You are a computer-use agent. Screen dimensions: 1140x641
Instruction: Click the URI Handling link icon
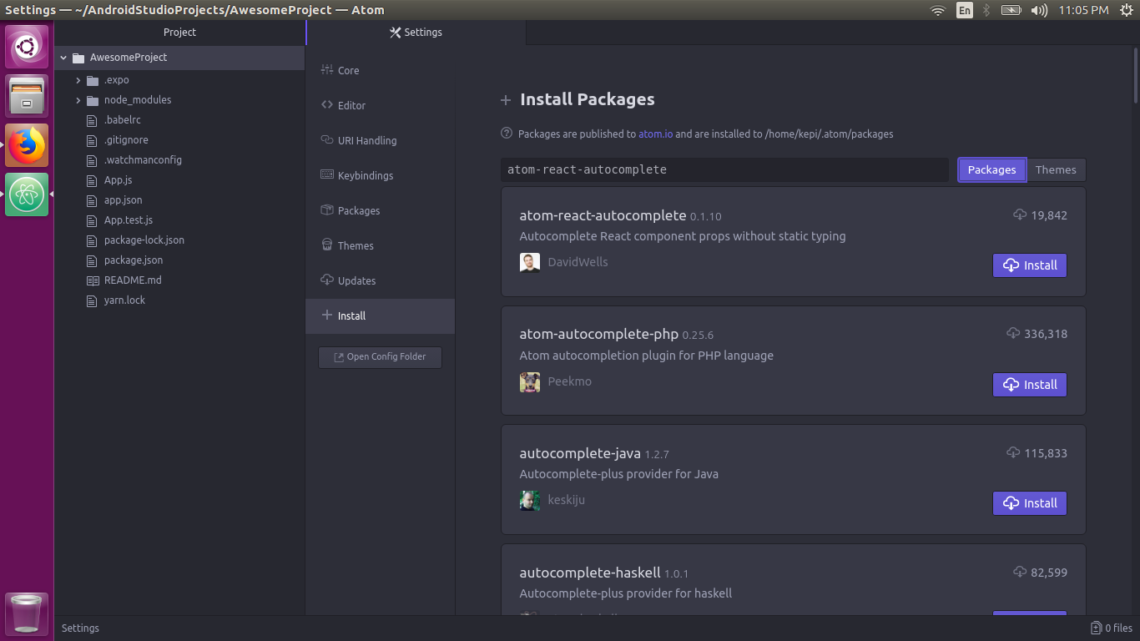point(326,140)
